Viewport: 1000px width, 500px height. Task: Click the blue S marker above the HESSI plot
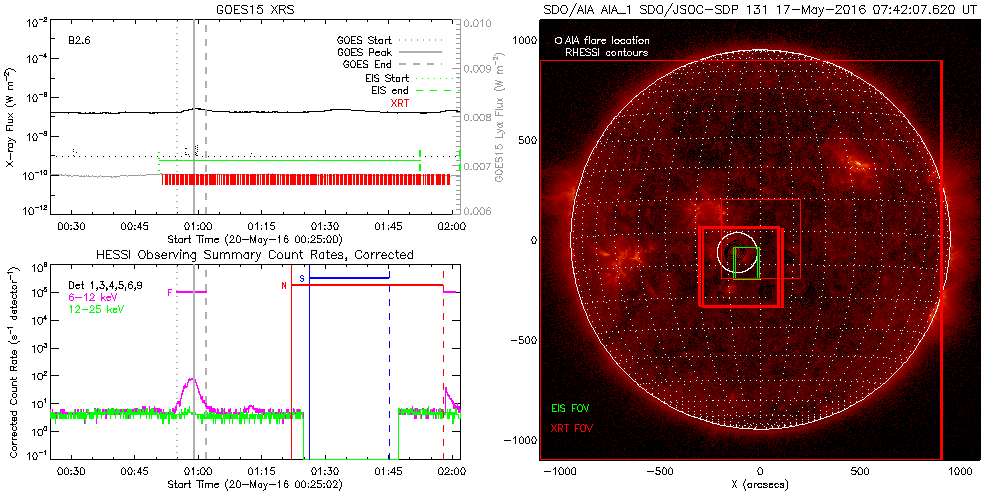301,276
